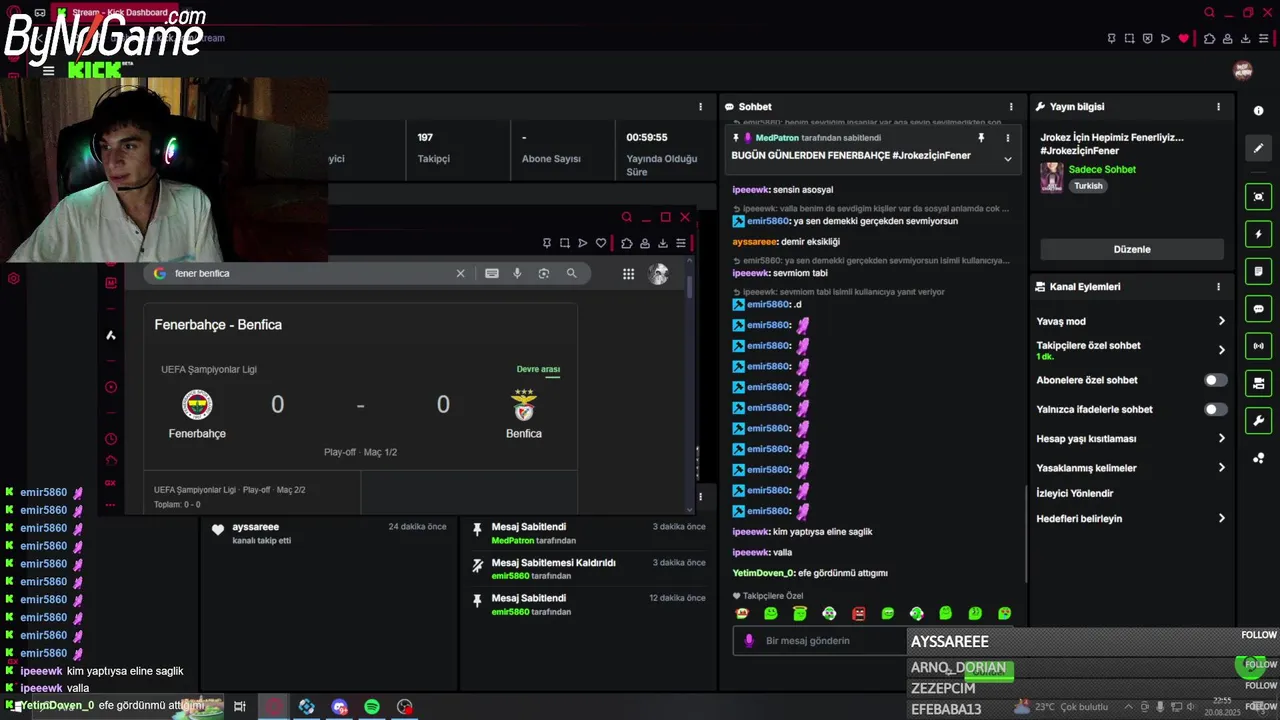This screenshot has width=1280, height=720.
Task: Click the Devre arası match status
Action: click(538, 369)
